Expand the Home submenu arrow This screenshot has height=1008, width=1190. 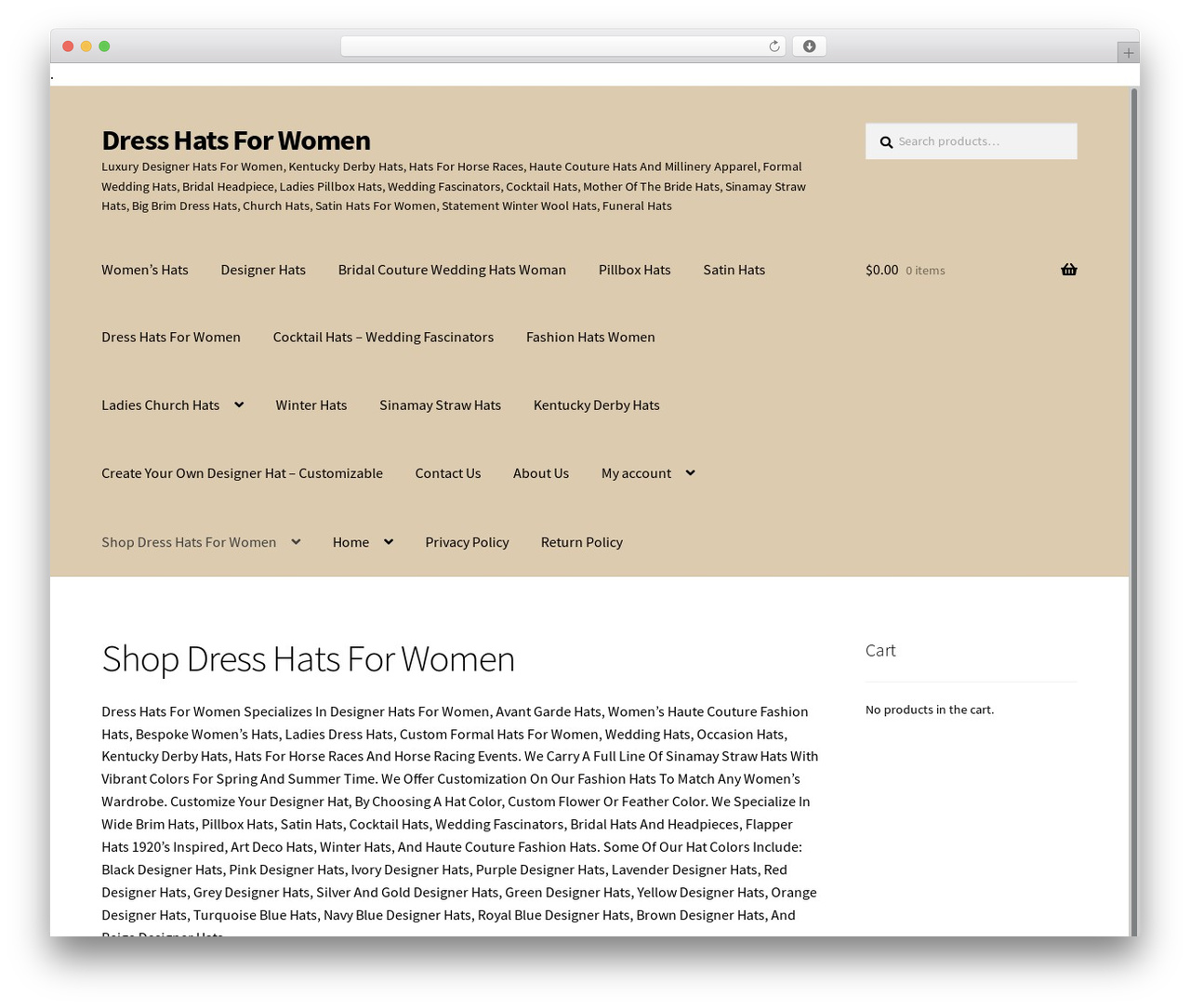tap(388, 541)
